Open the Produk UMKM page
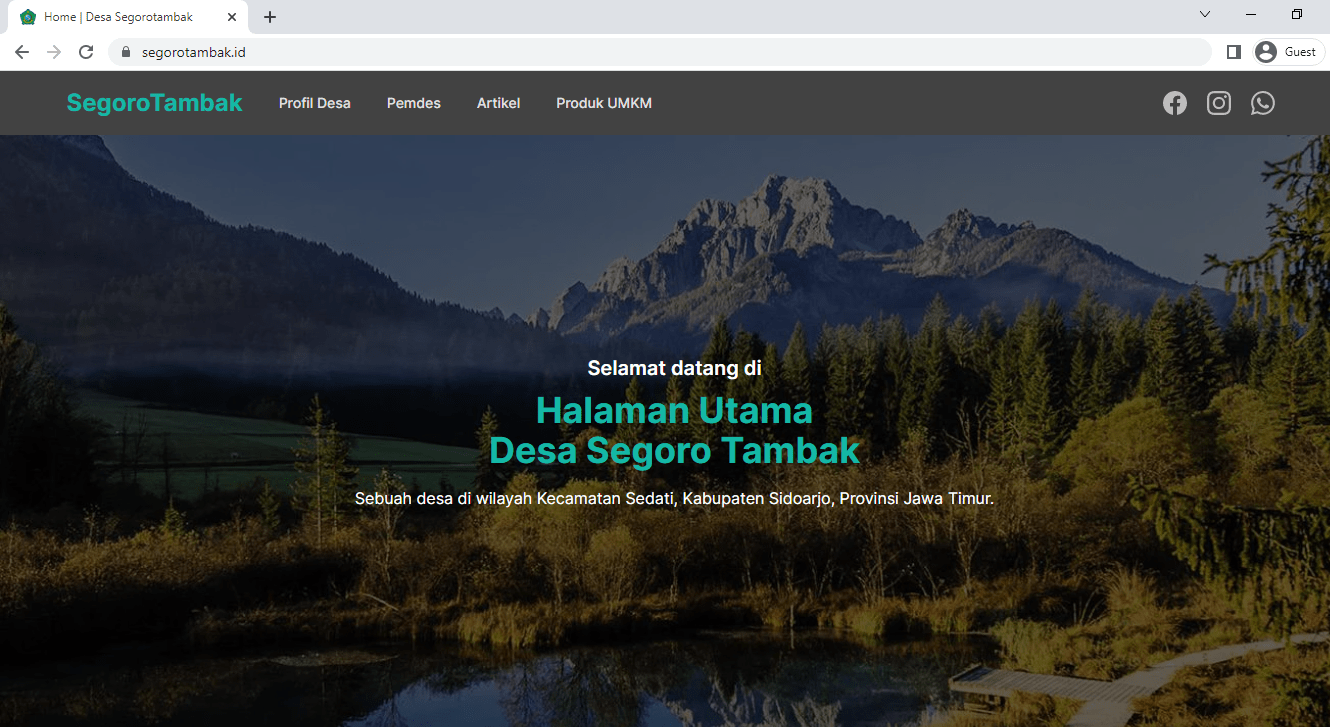Screen dimensions: 1330x727 click(603, 103)
